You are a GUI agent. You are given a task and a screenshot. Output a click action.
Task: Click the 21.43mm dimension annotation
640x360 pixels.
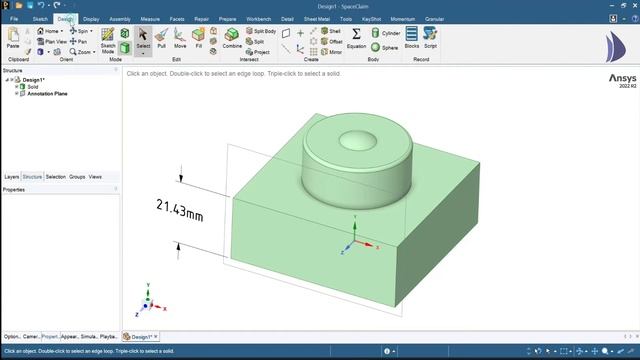coord(180,211)
